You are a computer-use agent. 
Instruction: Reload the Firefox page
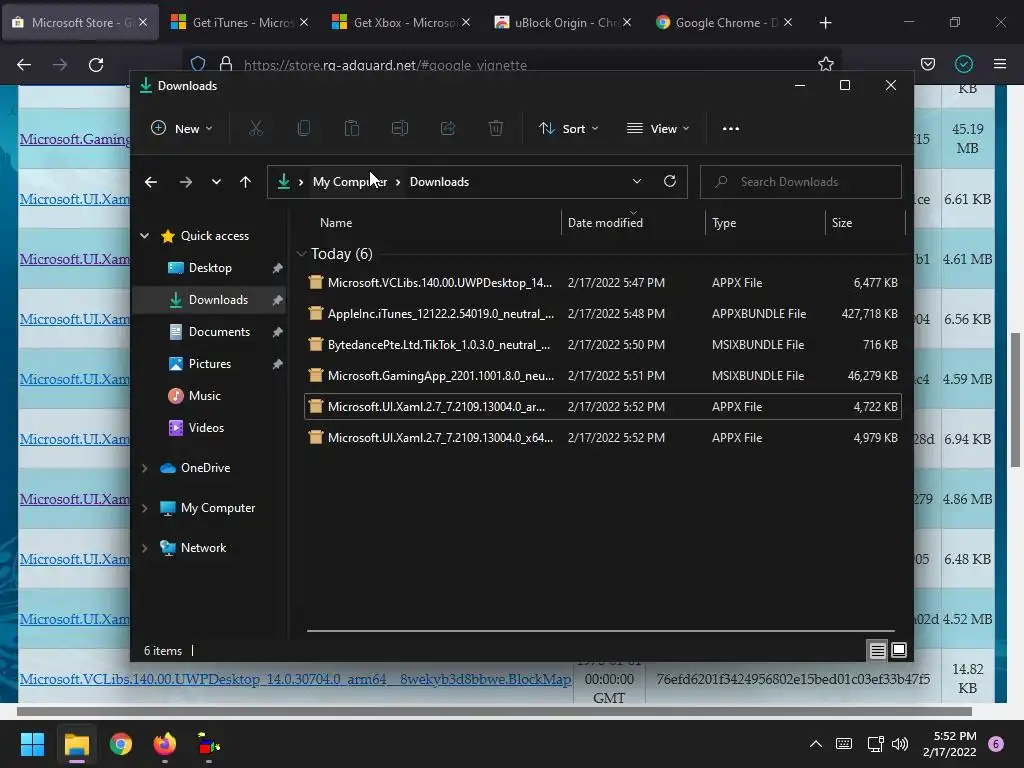[x=96, y=65]
